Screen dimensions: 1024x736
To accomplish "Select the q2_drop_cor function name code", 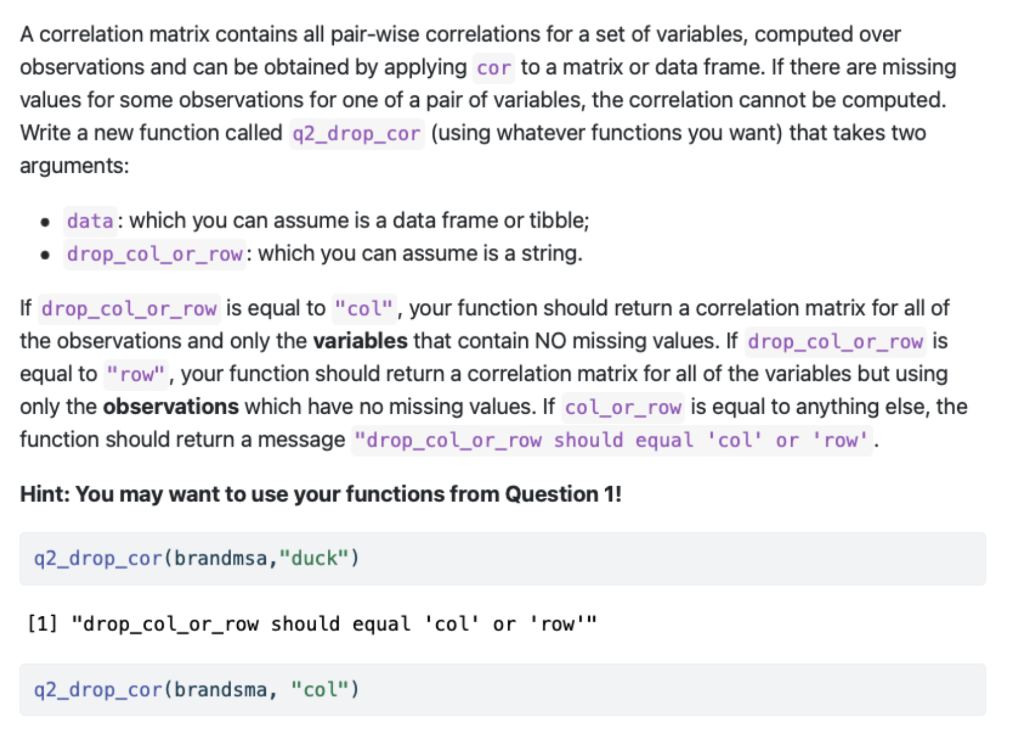I will pyautogui.click(x=357, y=133).
